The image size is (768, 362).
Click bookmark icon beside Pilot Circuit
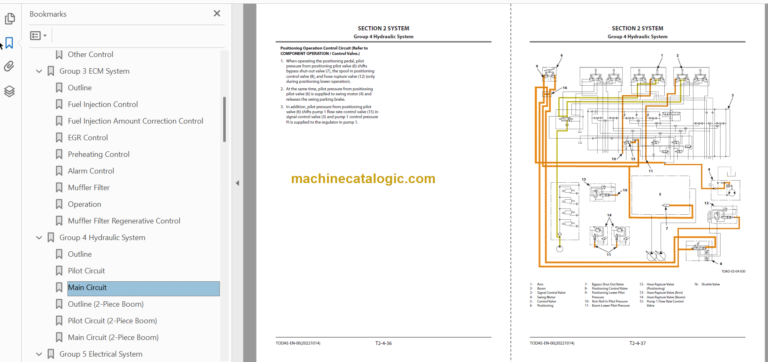pyautogui.click(x=59, y=271)
